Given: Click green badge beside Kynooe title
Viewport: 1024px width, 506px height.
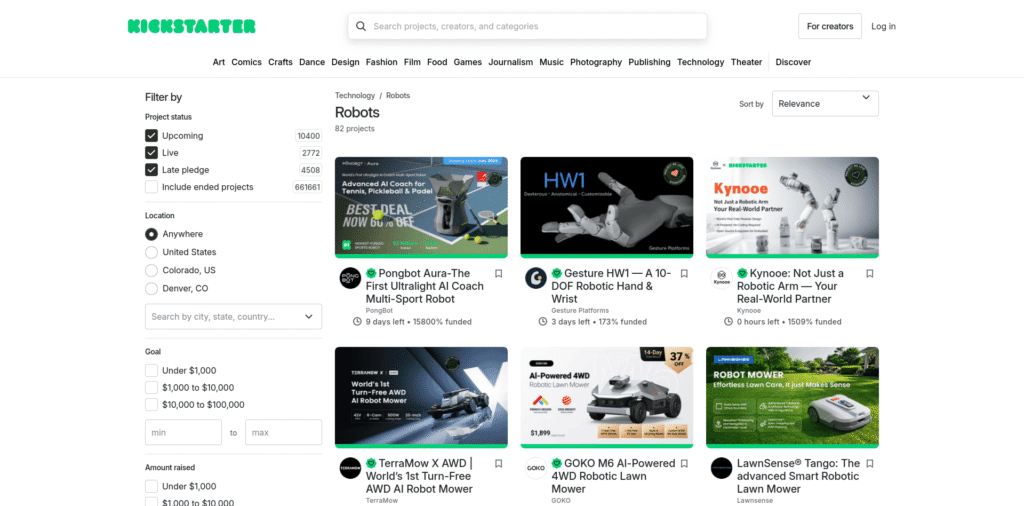Looking at the screenshot, I should point(742,273).
